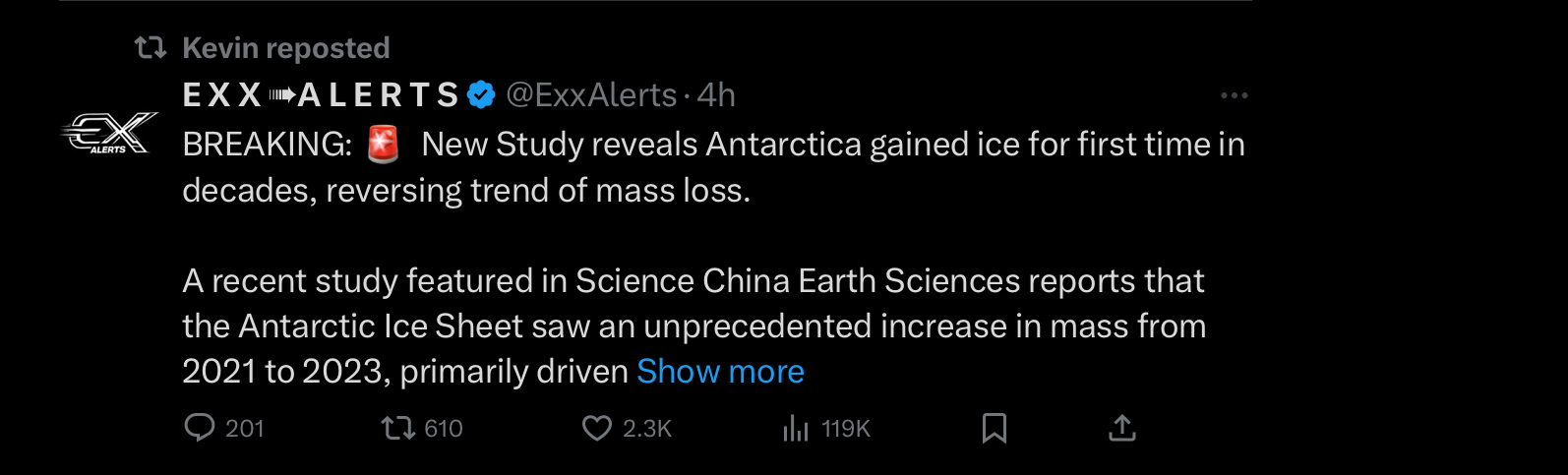Click the 119K views count

(846, 429)
